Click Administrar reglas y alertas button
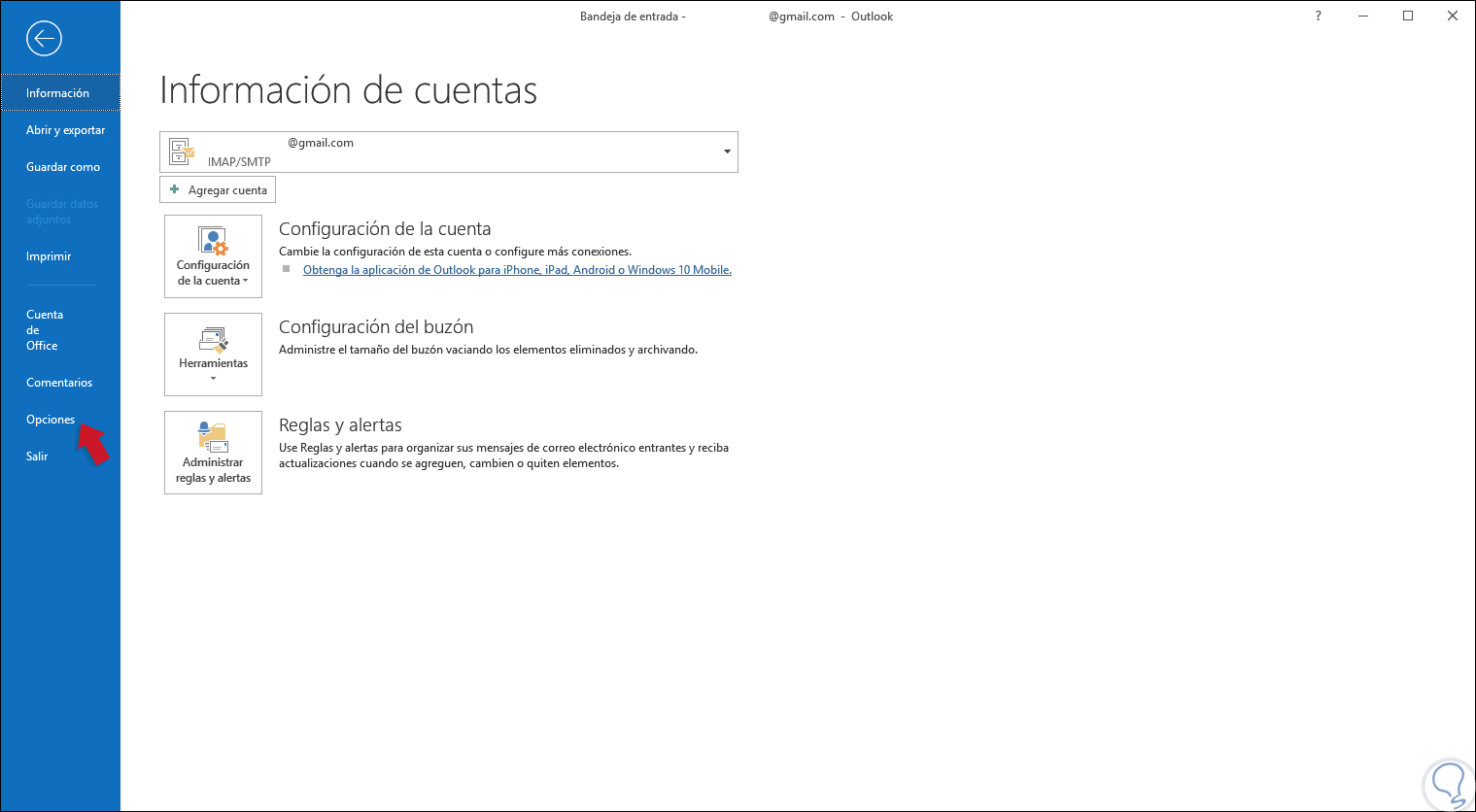The height and width of the screenshot is (812, 1476). point(213,453)
